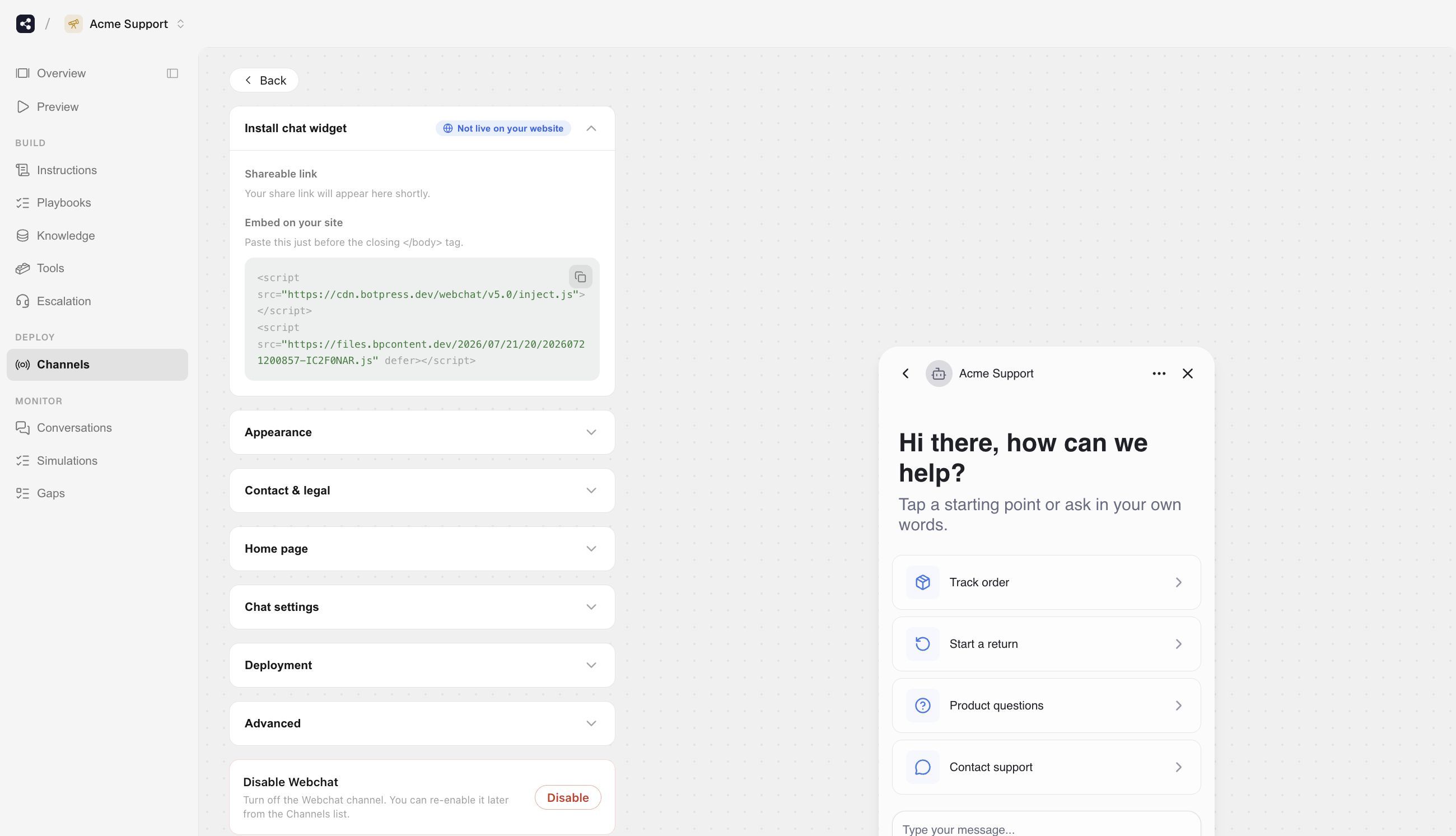Expand the Chat settings section

point(422,607)
